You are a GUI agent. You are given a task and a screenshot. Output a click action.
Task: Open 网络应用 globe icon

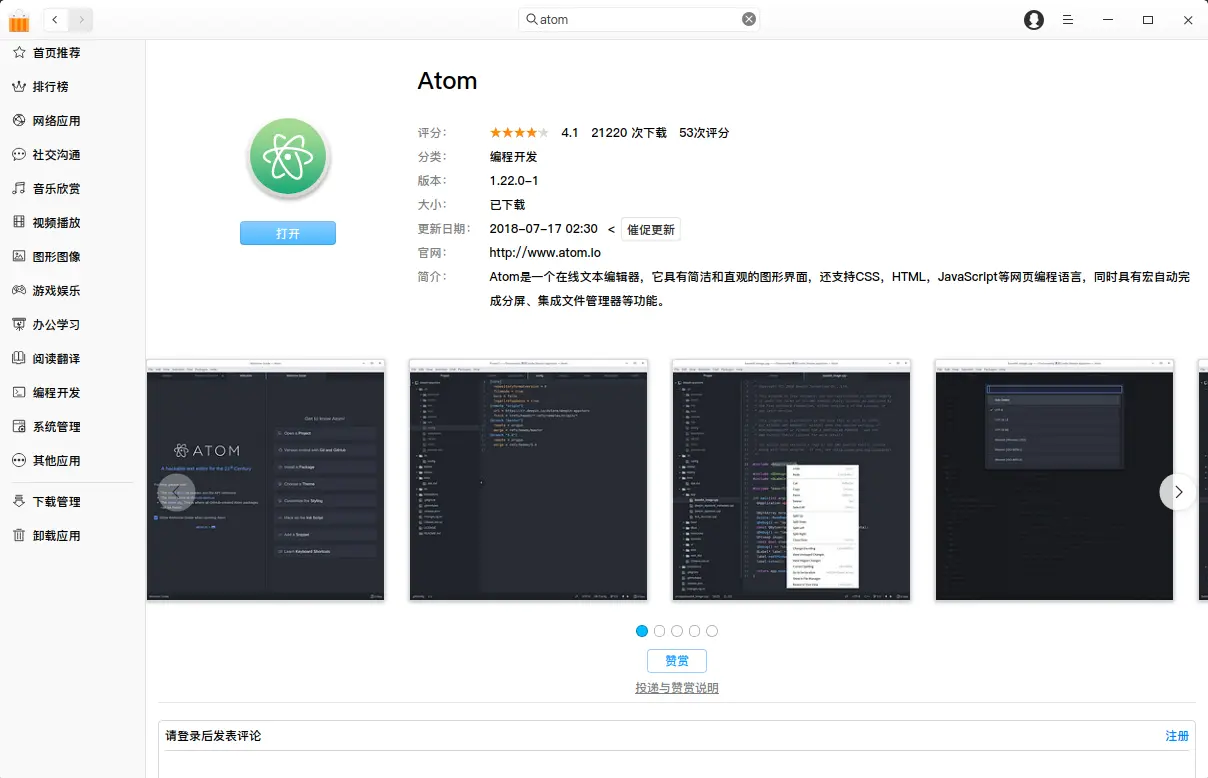pos(18,120)
